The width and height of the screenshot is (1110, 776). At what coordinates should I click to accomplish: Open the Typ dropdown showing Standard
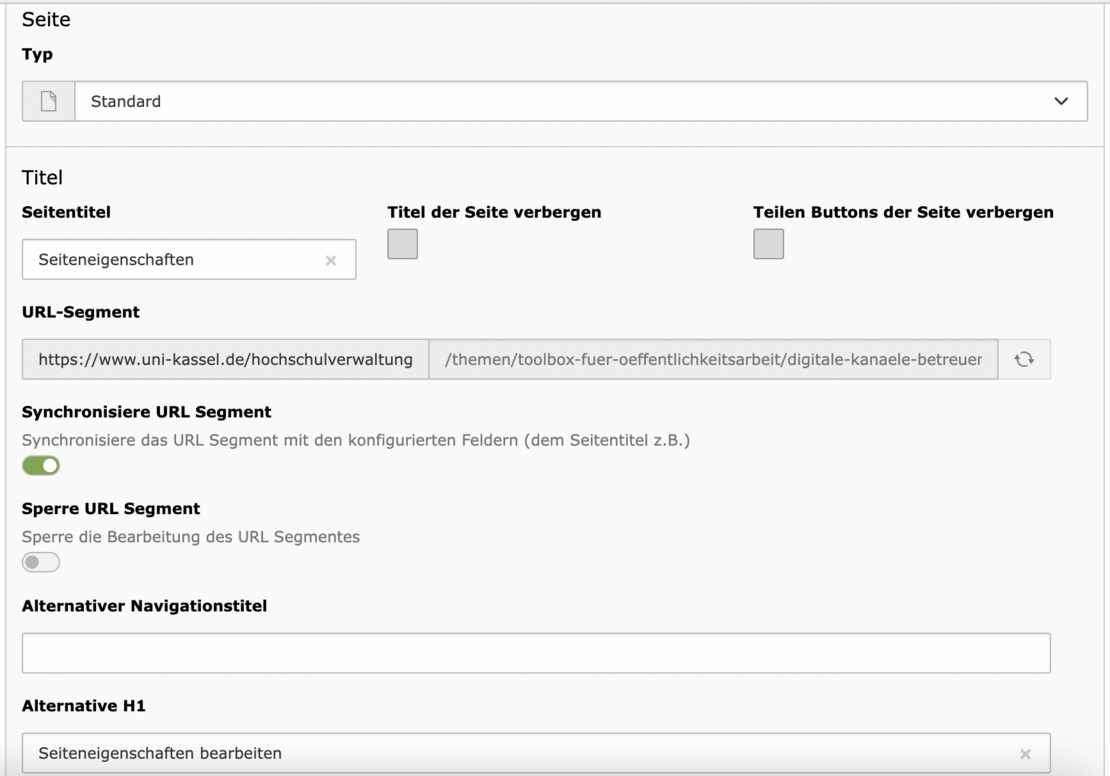[x=560, y=102]
